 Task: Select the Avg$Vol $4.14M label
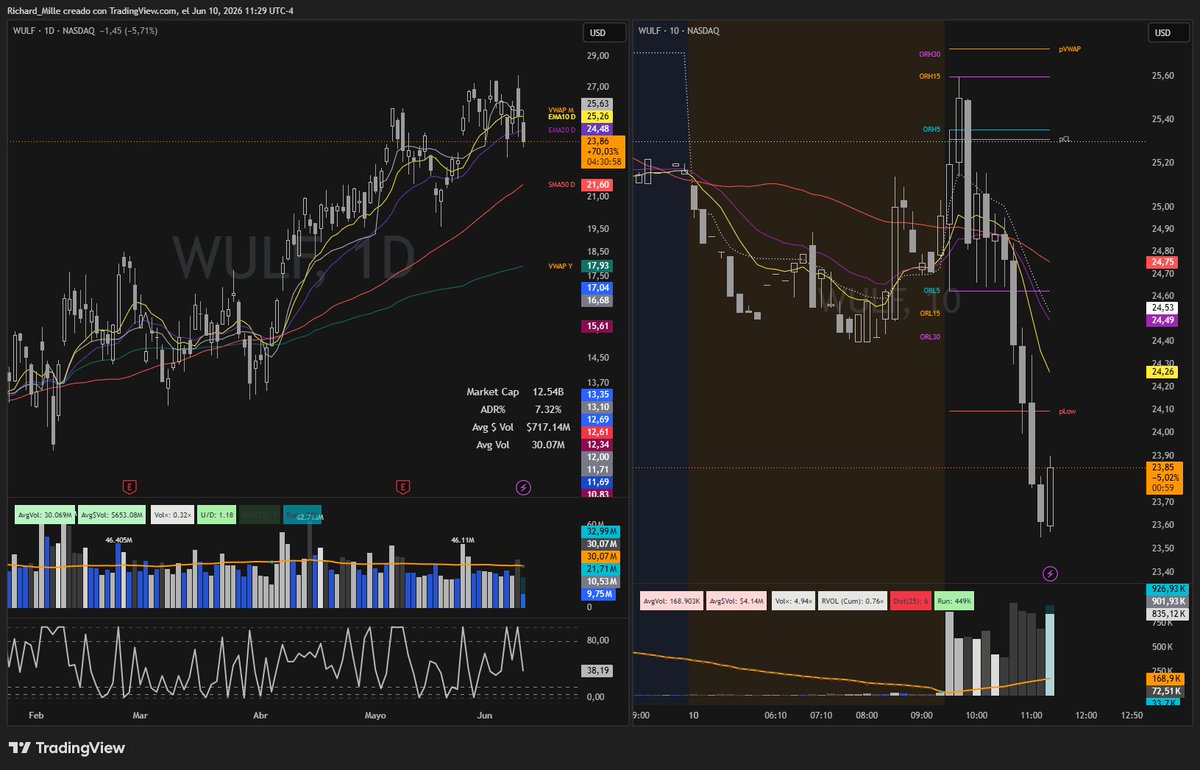pyautogui.click(x=736, y=602)
